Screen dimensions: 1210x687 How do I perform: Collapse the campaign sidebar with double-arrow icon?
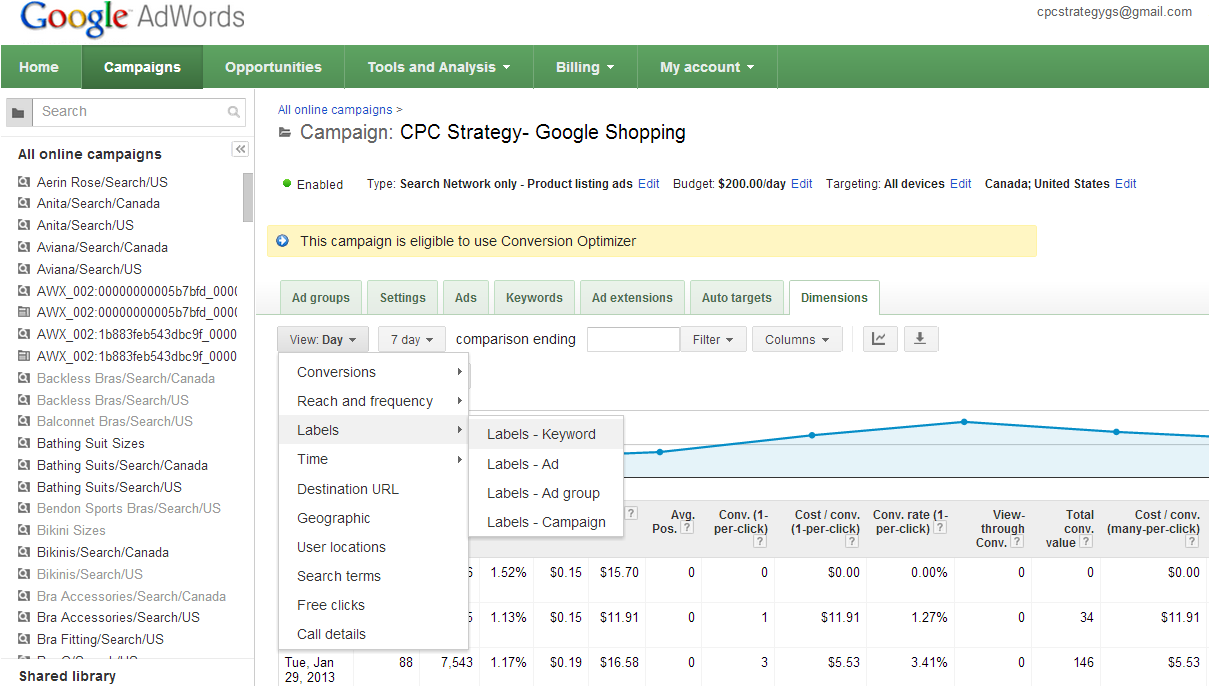[x=240, y=149]
